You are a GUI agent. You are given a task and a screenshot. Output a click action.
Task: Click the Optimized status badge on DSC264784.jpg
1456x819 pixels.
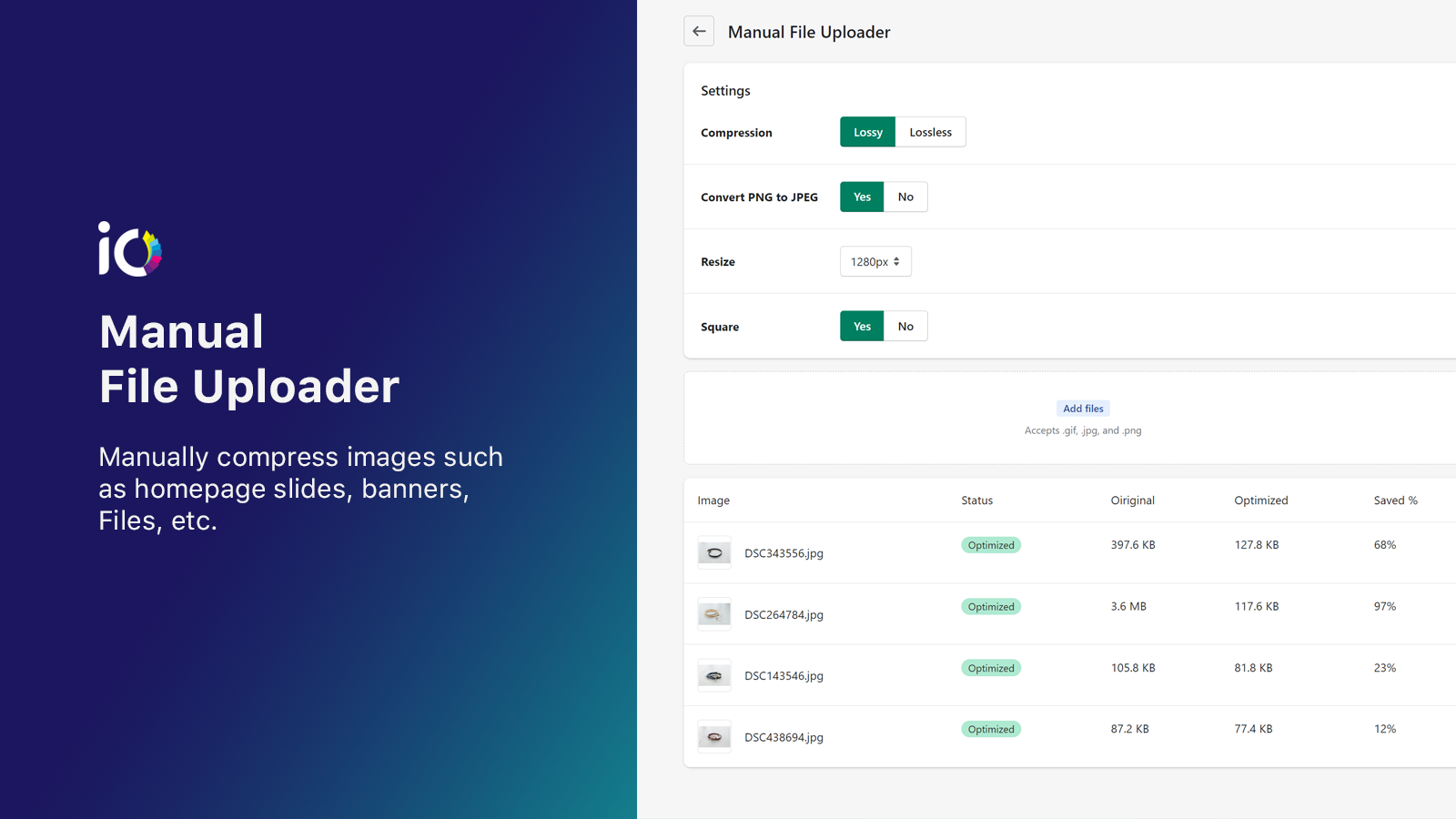click(x=990, y=606)
